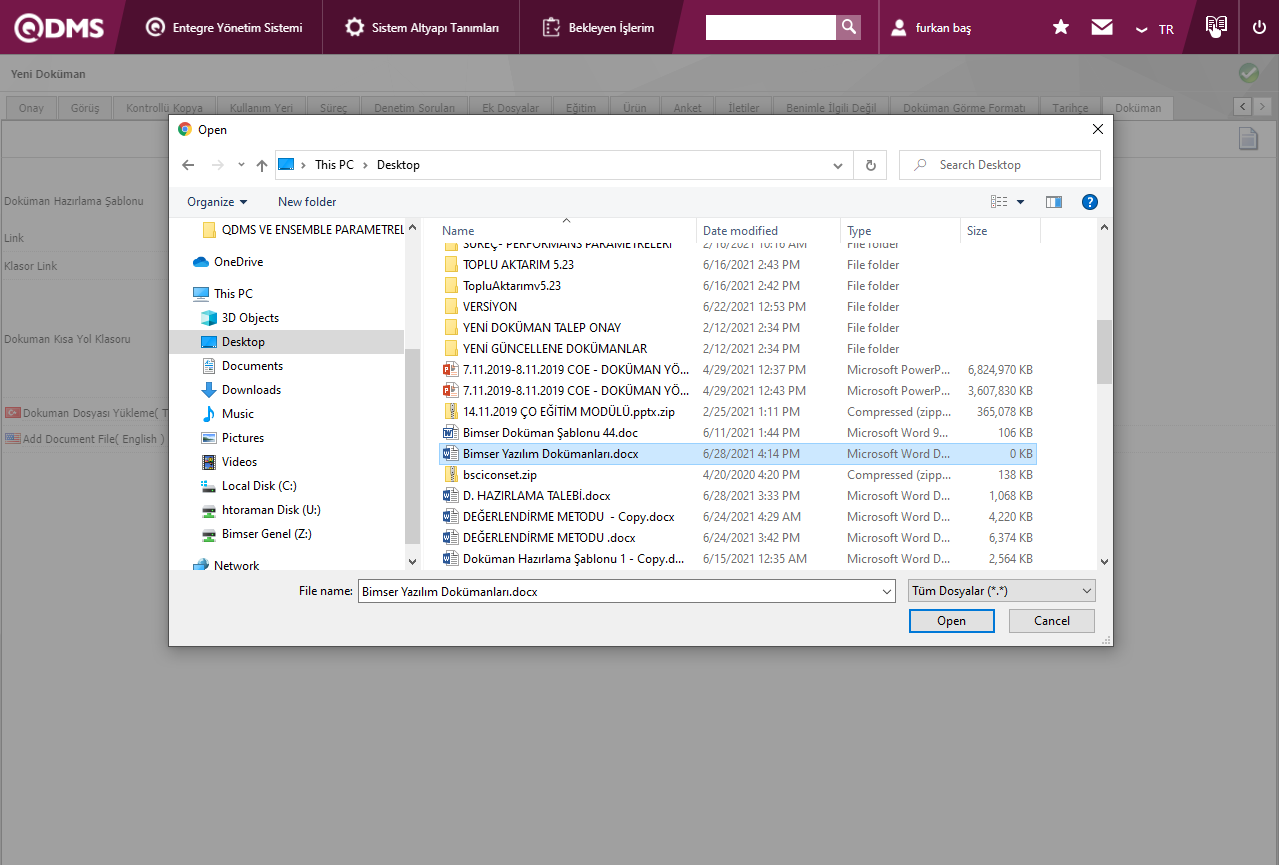1279x865 pixels.
Task: Expand the Organize dropdown menu
Action: [217, 202]
